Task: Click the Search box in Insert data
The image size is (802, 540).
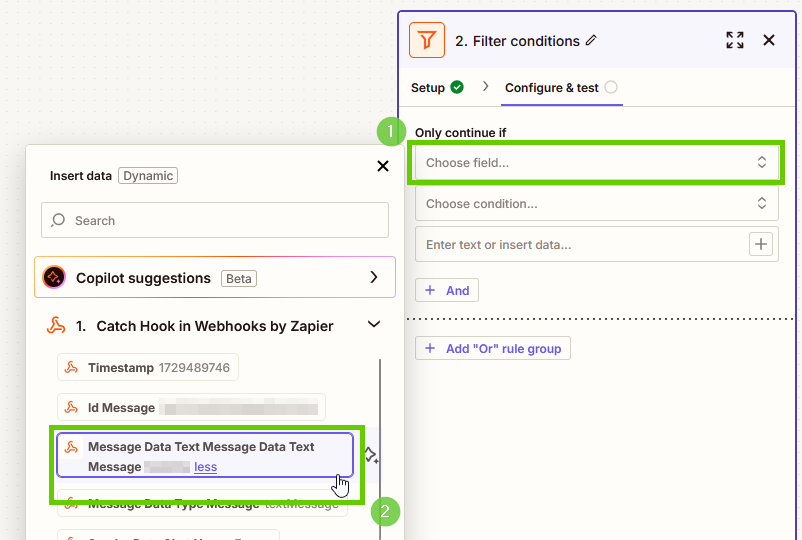Action: 215,220
